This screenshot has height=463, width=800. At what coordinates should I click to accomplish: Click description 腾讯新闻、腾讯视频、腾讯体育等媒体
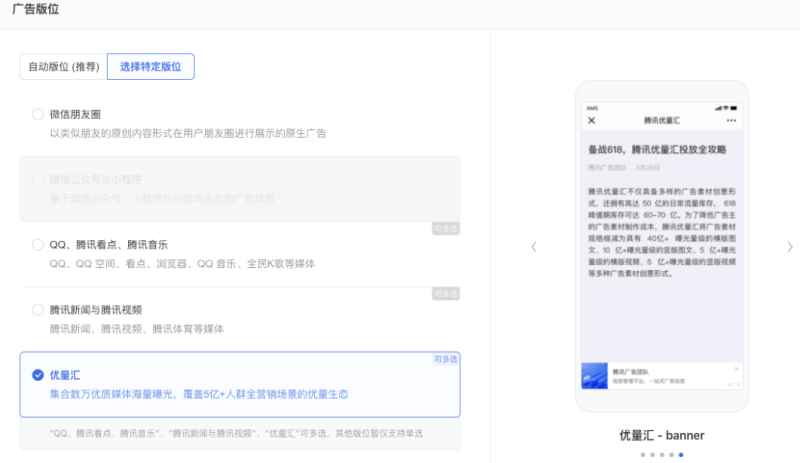(x=137, y=329)
